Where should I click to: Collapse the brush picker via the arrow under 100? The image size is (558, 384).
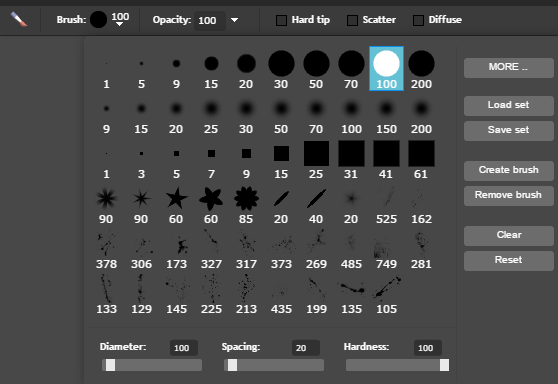[x=120, y=24]
